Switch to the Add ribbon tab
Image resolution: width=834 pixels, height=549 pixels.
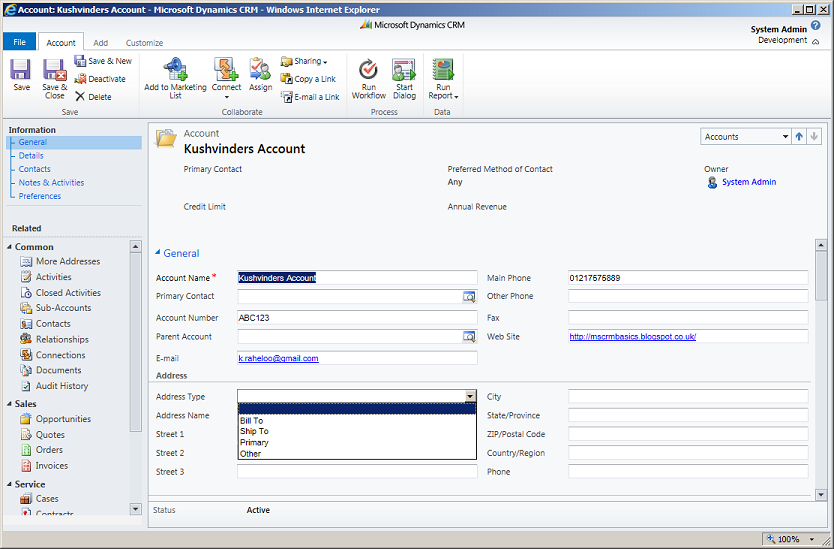pyautogui.click(x=101, y=43)
